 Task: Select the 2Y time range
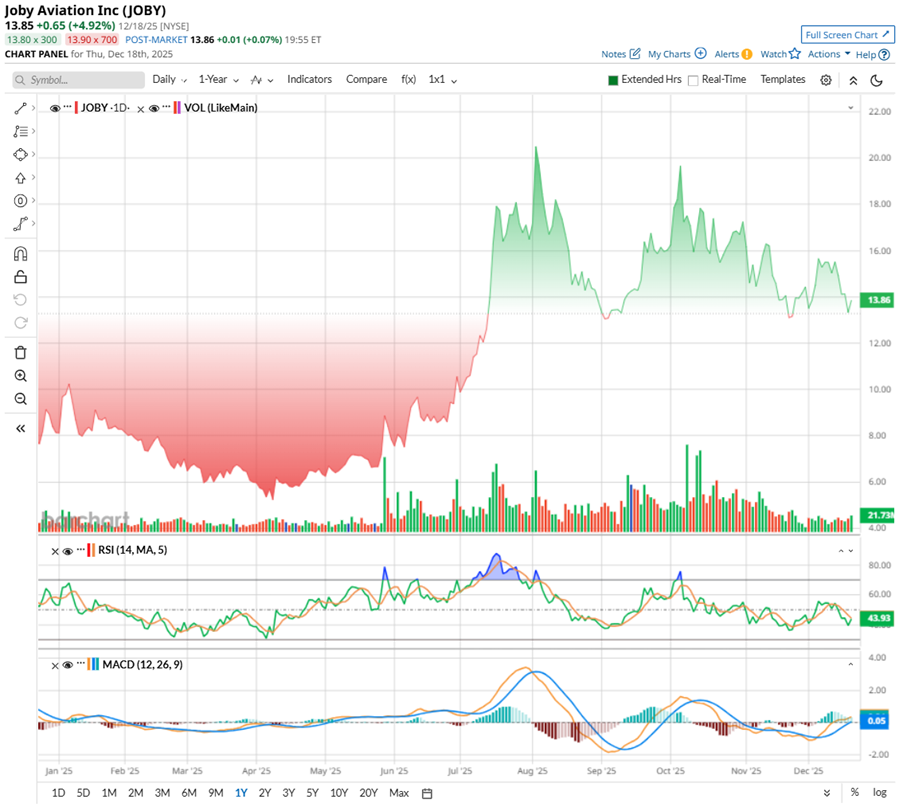(264, 793)
